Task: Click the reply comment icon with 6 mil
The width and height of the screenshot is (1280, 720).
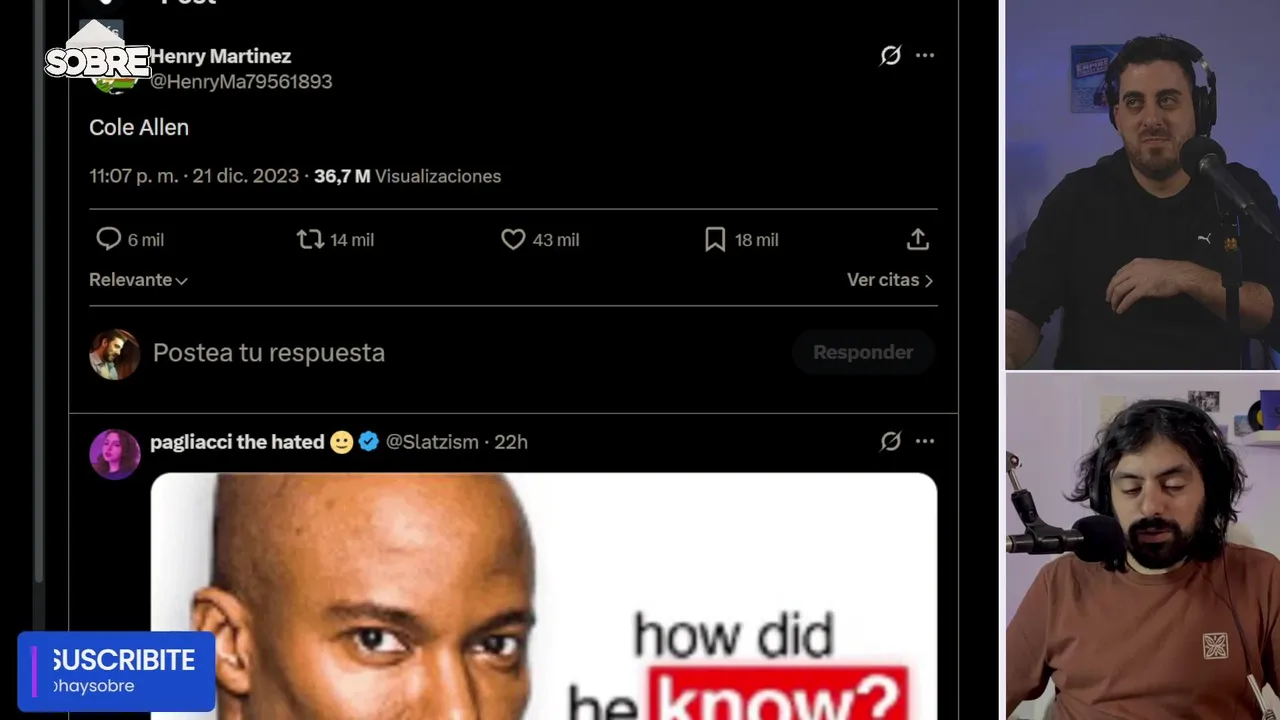Action: pos(108,239)
